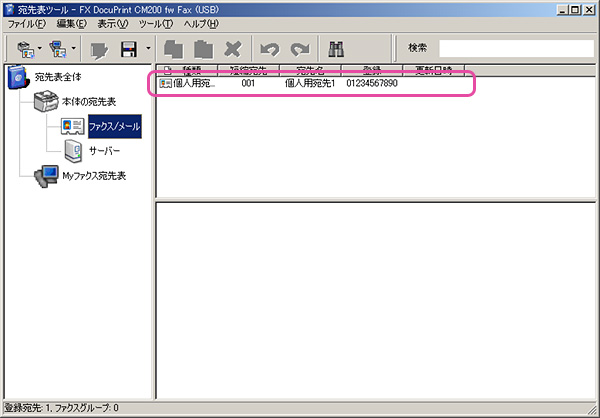Open the ファイル(F) menu
The image size is (600, 418).
27,22
